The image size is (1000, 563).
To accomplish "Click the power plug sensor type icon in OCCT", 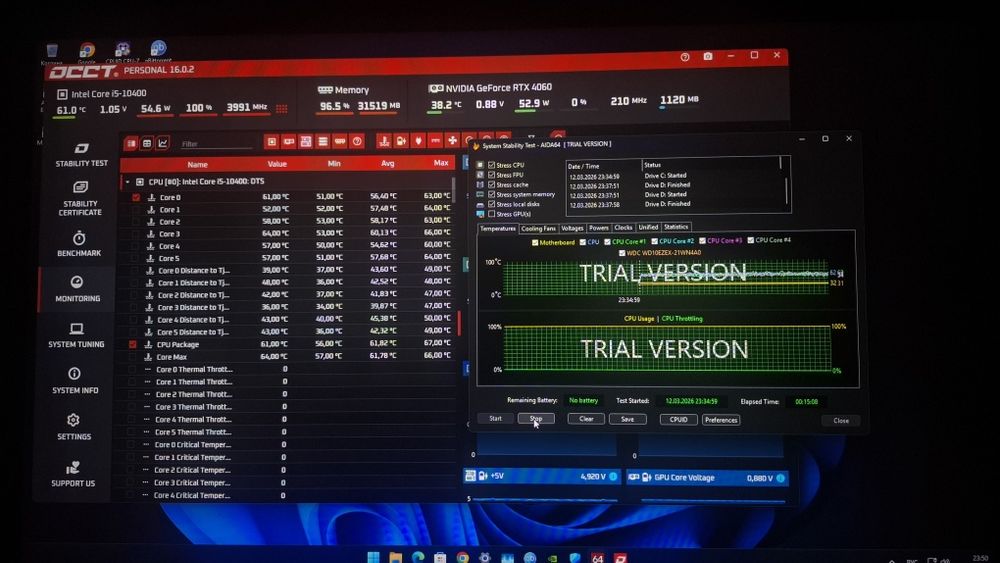I will pos(418,141).
